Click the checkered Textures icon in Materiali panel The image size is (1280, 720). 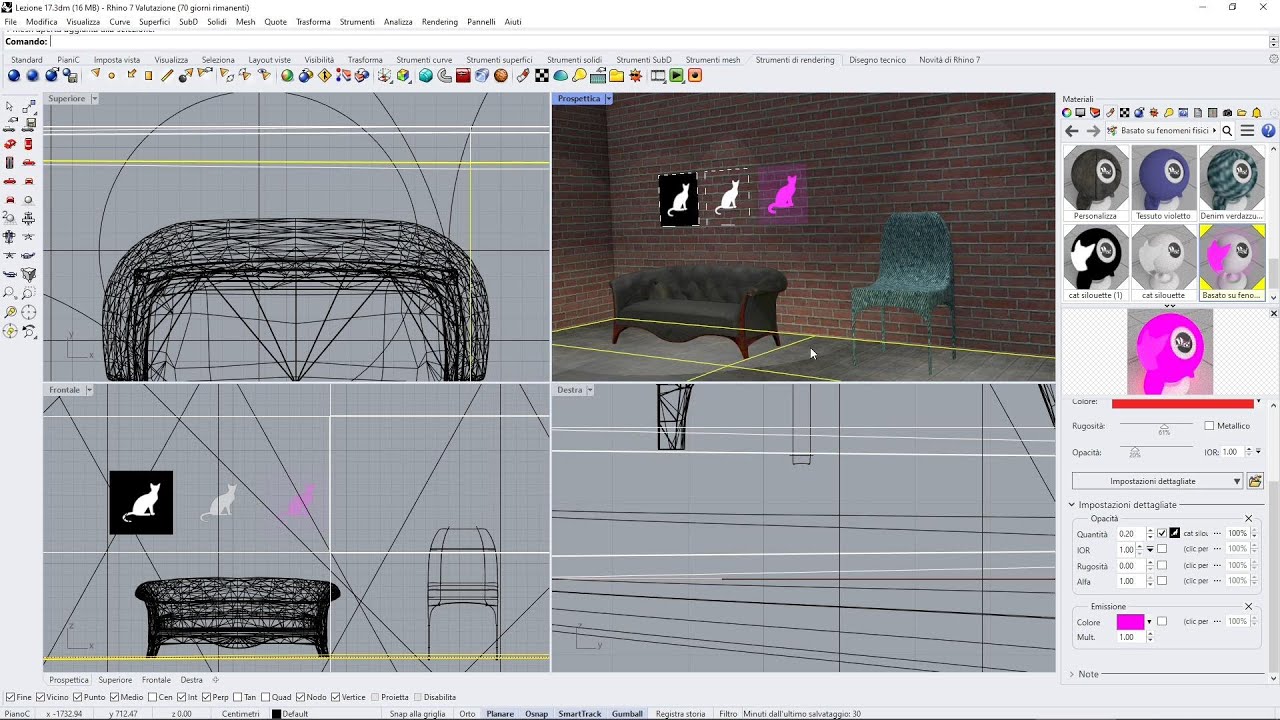(1124, 113)
